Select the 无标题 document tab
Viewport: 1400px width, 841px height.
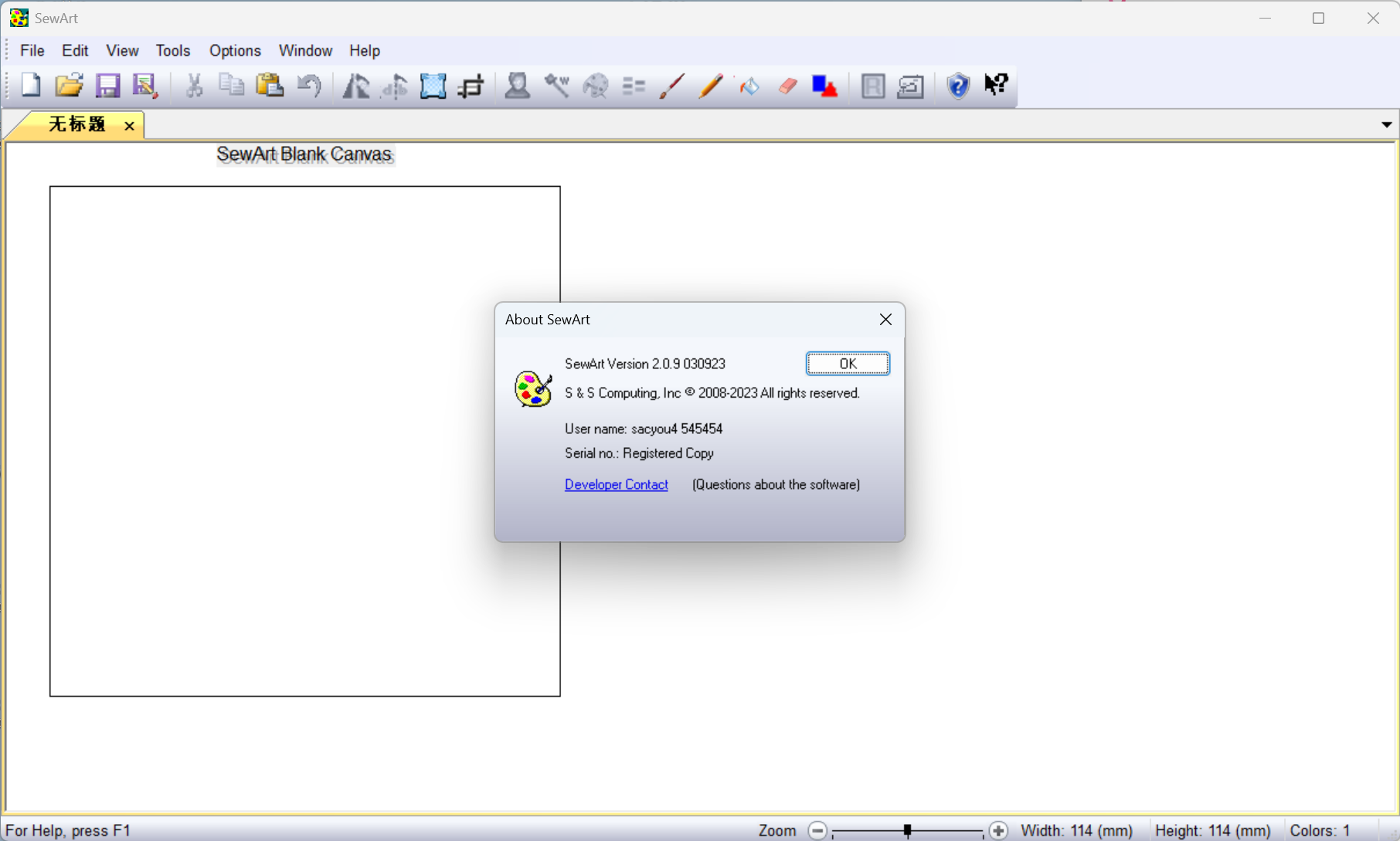tap(76, 124)
